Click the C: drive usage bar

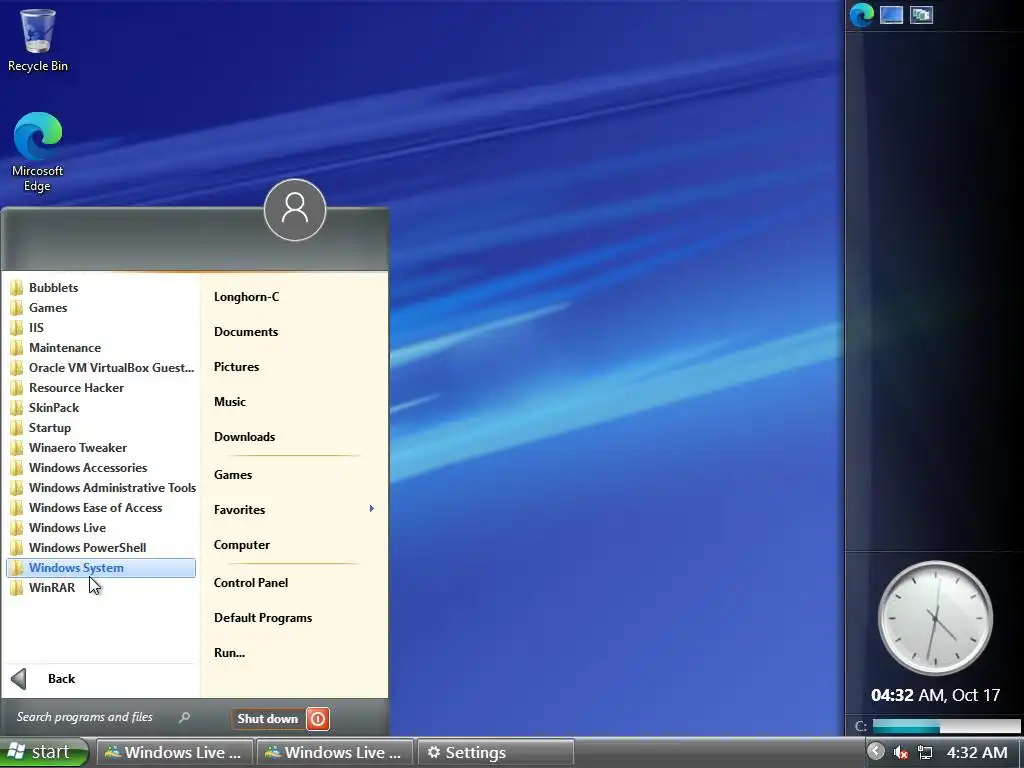[x=946, y=726]
